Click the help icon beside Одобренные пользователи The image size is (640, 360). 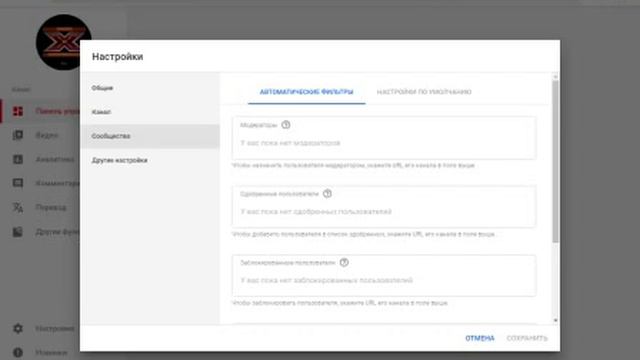(x=327, y=194)
